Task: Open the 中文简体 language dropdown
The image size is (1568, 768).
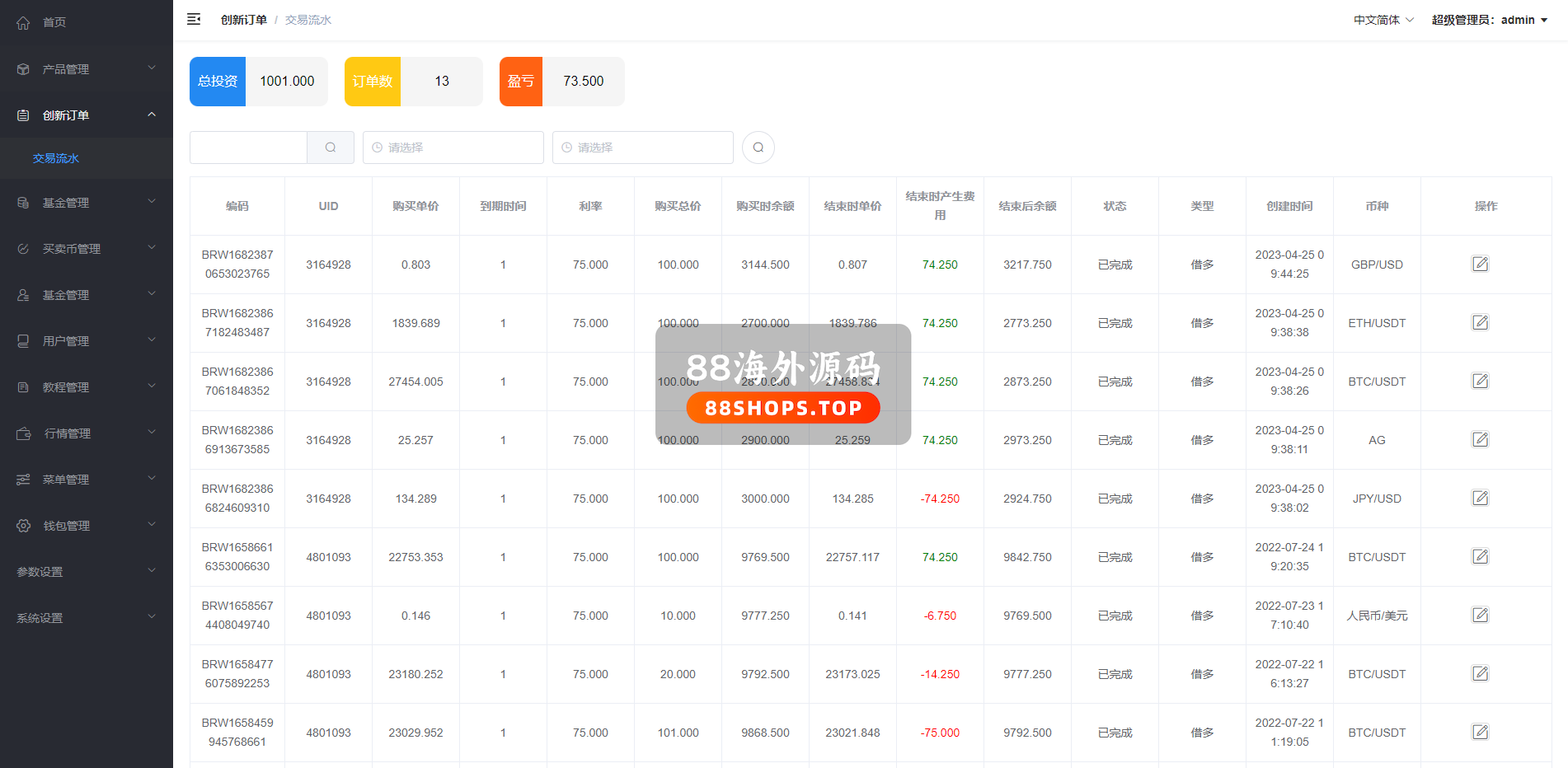Action: pos(1383,20)
